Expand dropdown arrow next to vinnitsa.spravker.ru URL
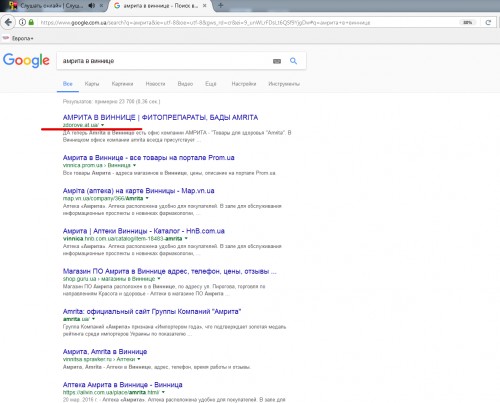The image size is (500, 403). coord(139,359)
